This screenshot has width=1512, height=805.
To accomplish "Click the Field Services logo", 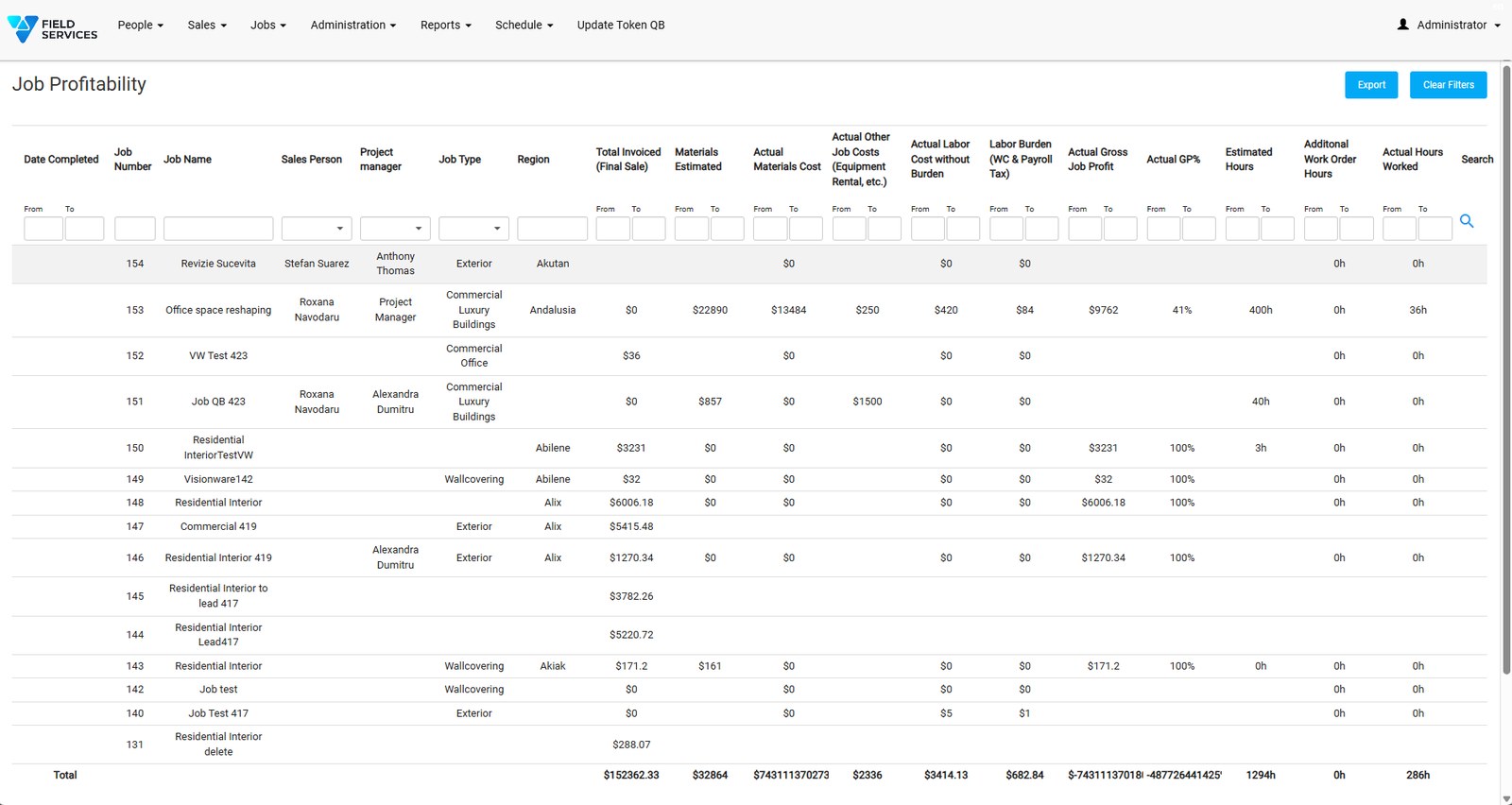I will [52, 28].
